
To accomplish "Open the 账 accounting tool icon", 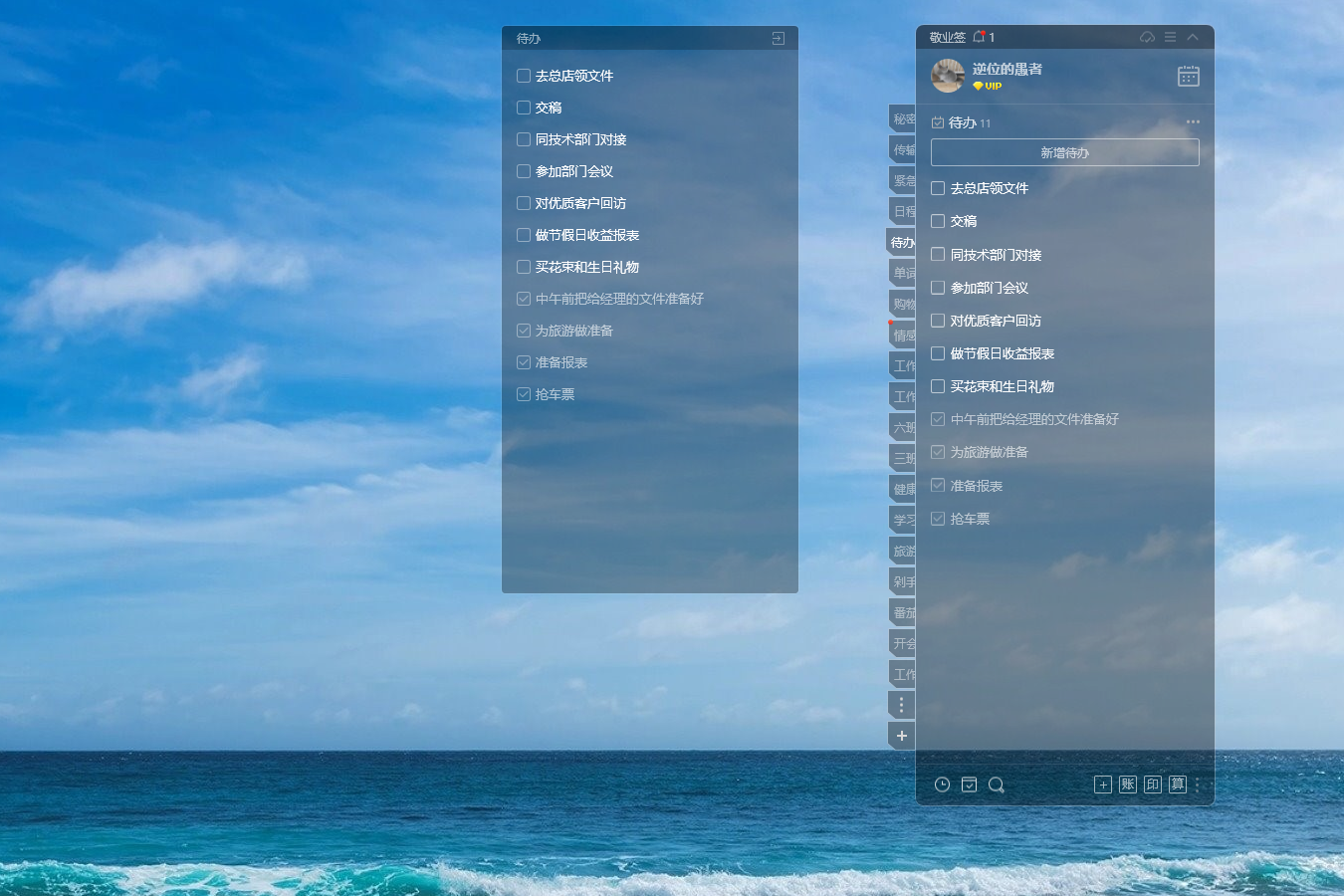I will click(x=1128, y=784).
